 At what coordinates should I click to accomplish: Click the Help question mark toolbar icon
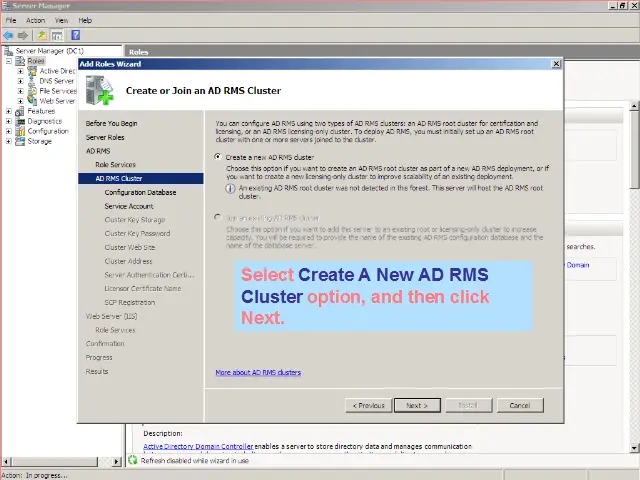click(x=76, y=35)
